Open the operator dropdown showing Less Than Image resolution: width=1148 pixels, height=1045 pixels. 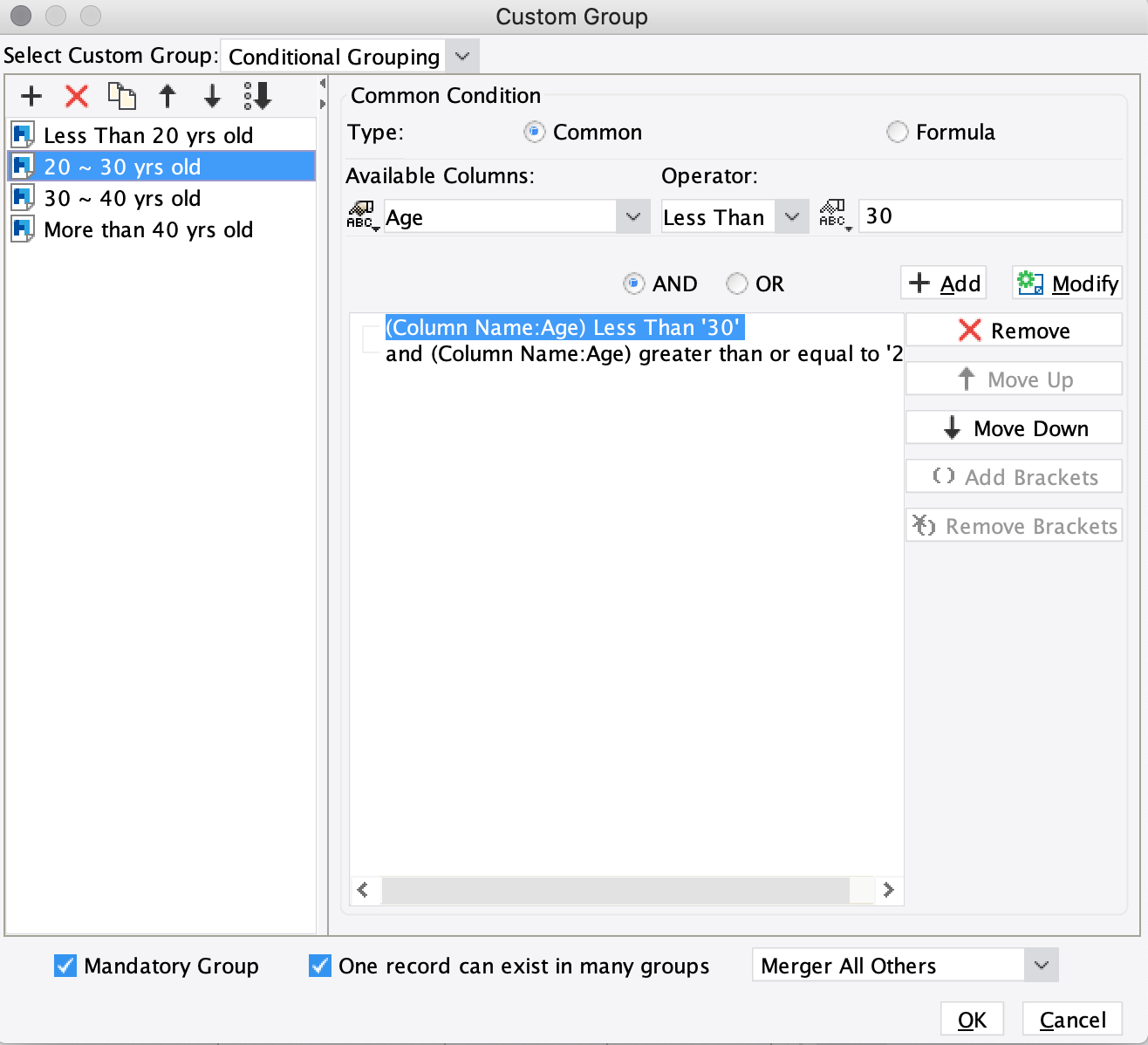pos(790,215)
